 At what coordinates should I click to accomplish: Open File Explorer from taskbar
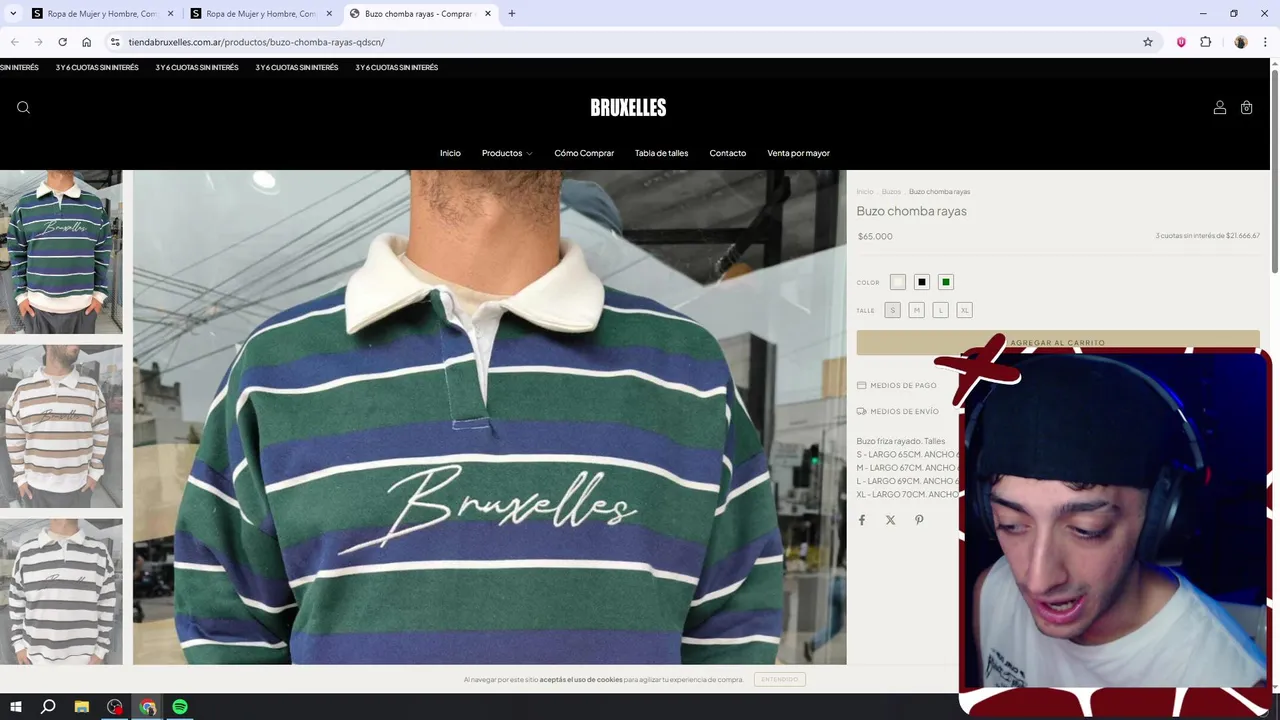tap(82, 707)
